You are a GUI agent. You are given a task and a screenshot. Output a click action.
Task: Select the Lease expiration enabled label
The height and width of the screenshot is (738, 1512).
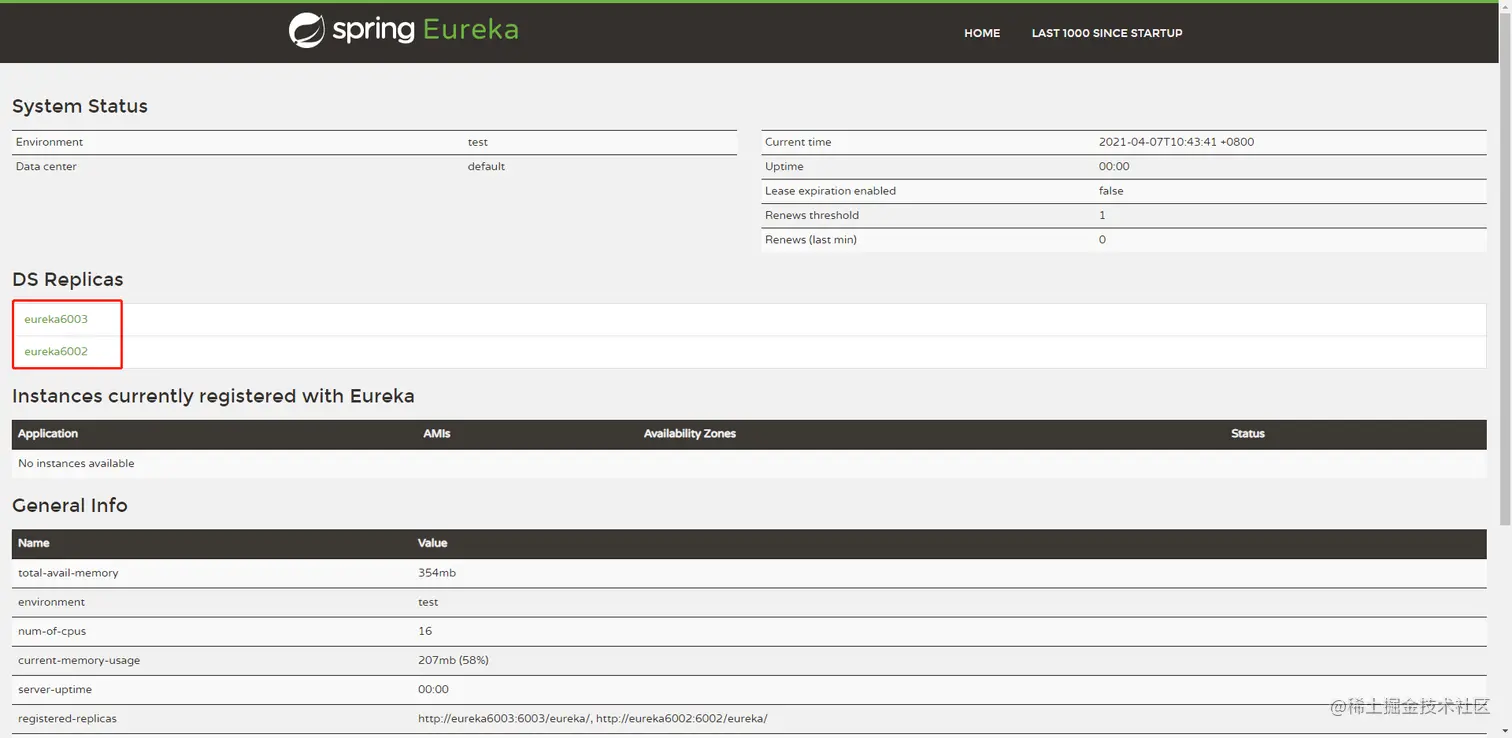(830, 191)
